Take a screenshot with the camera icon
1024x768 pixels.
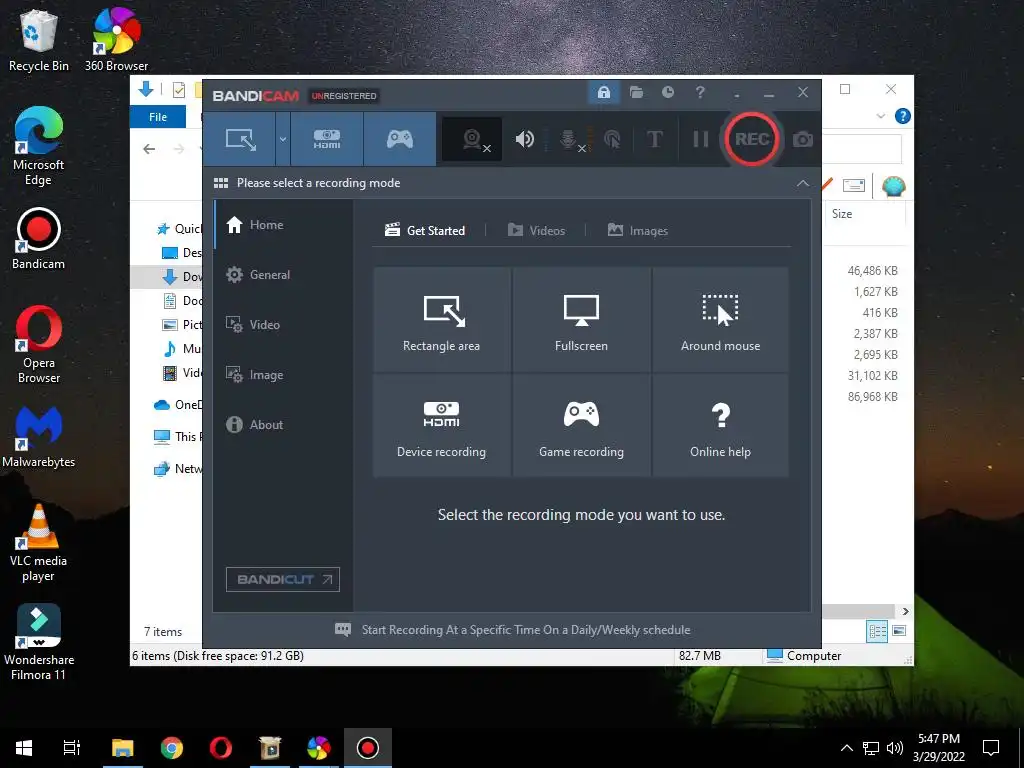click(x=803, y=139)
